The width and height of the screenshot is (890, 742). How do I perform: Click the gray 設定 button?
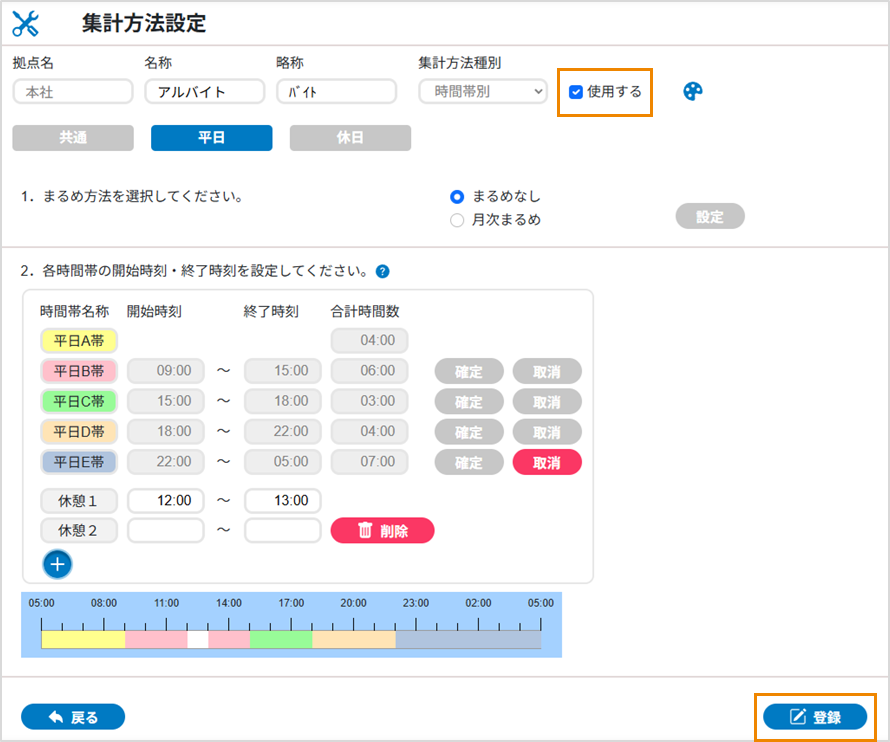point(710,216)
